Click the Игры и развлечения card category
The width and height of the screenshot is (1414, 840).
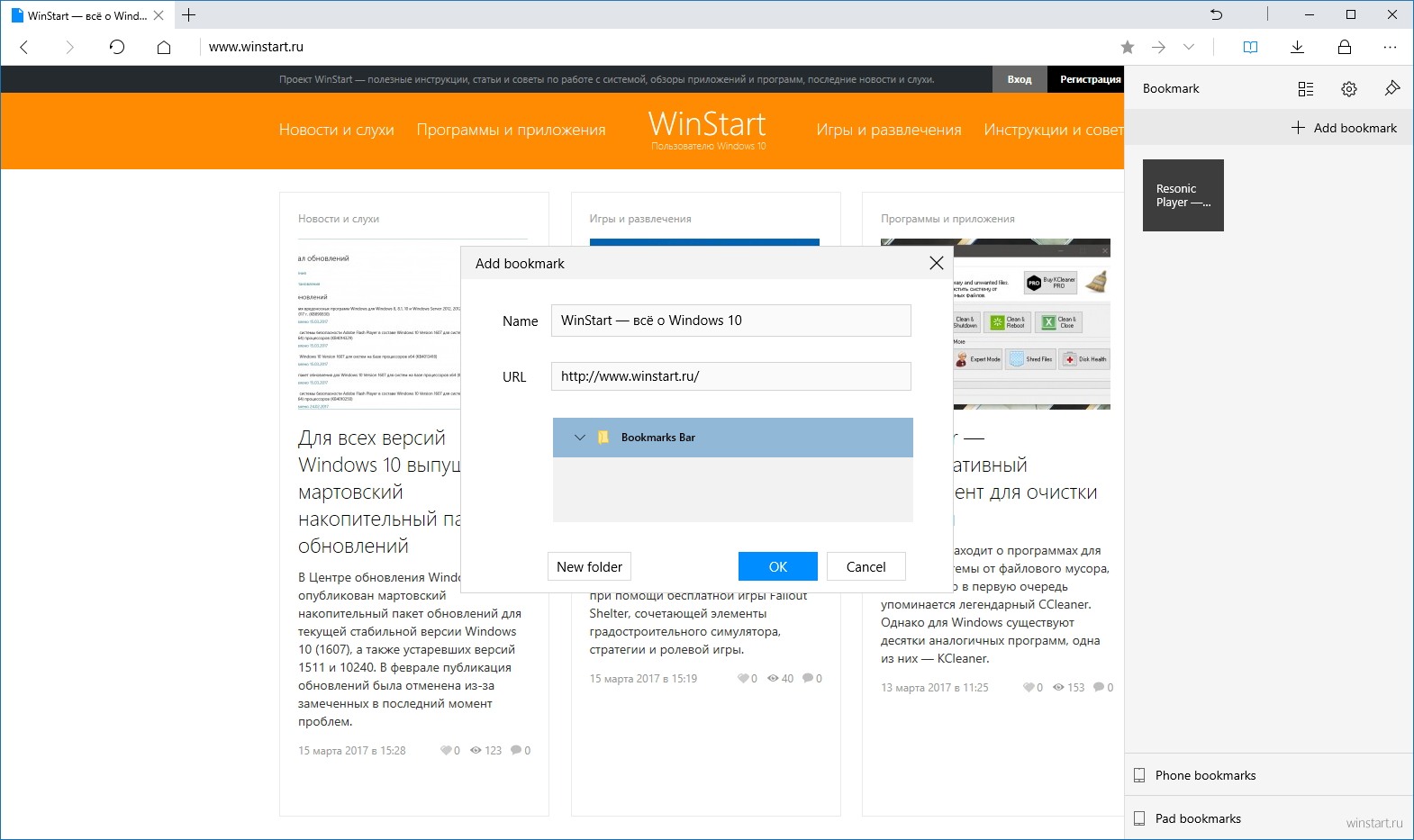(640, 219)
